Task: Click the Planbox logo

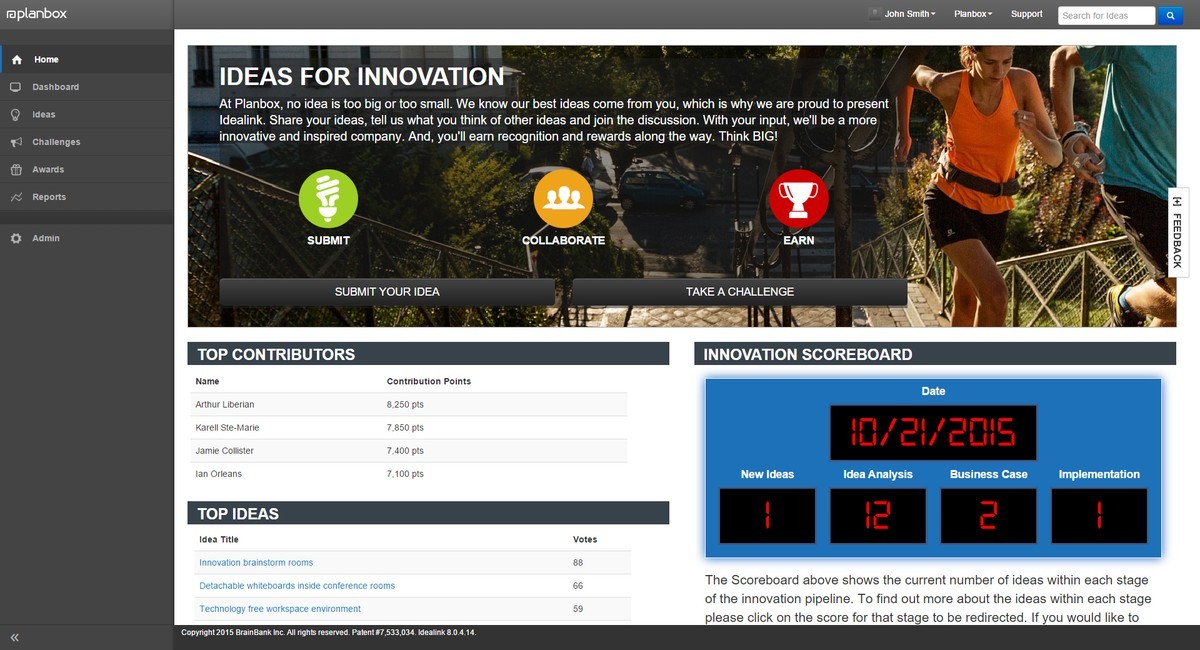Action: (x=38, y=14)
